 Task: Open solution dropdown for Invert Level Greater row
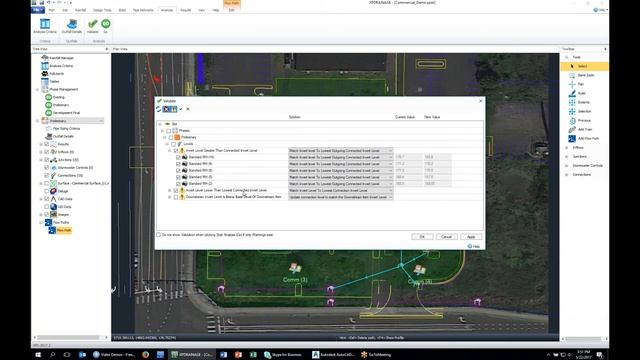[390, 151]
